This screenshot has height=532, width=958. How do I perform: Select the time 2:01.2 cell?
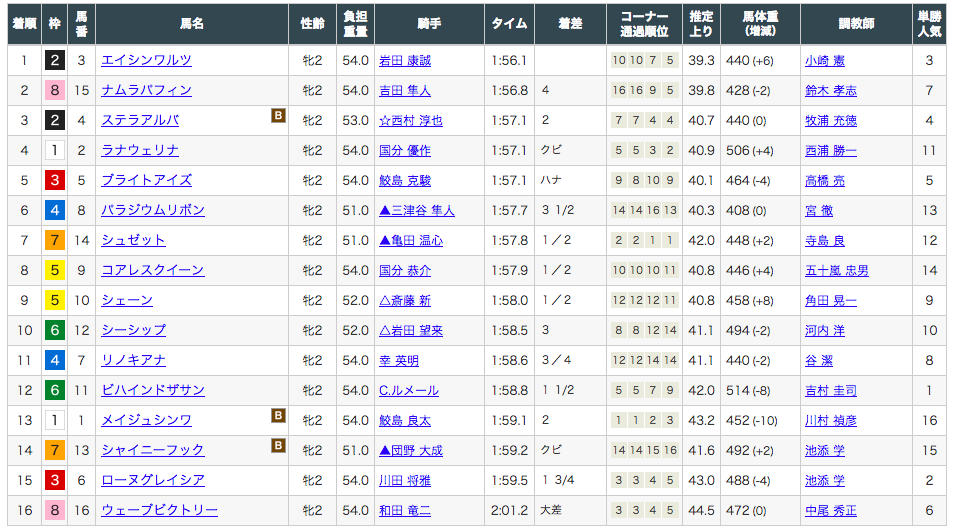[x=509, y=510]
